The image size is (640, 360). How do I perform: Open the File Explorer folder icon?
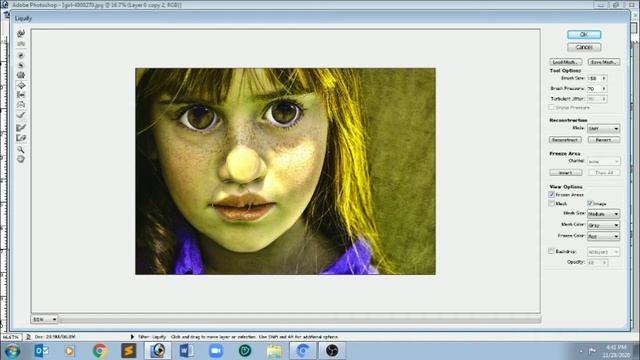coord(274,351)
